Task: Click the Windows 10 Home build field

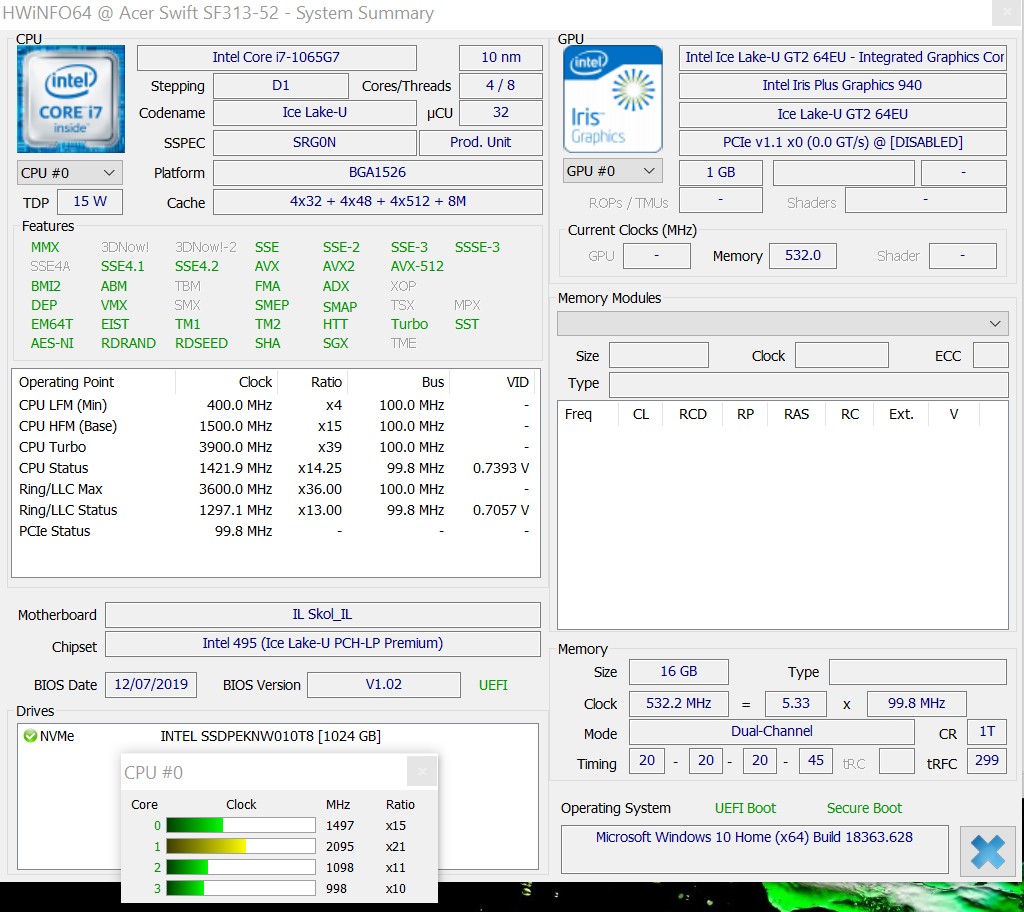Action: click(x=754, y=849)
